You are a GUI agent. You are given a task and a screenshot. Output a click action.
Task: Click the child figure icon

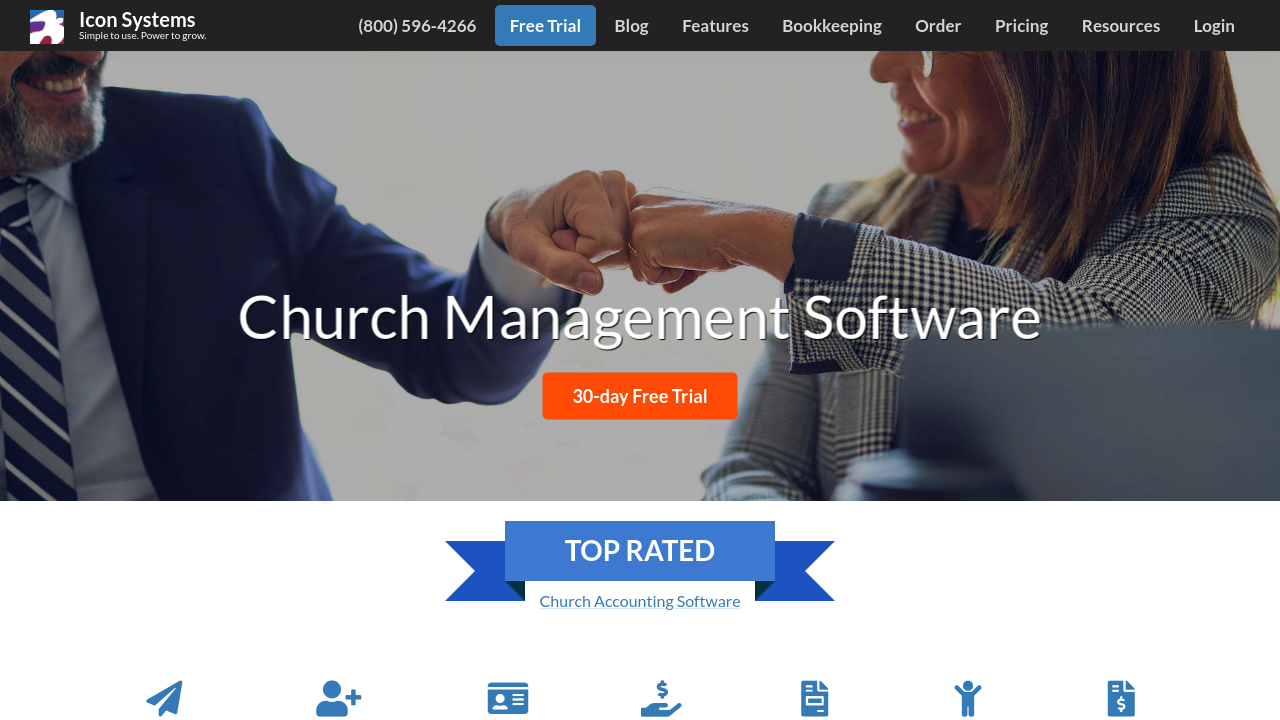pyautogui.click(x=968, y=698)
